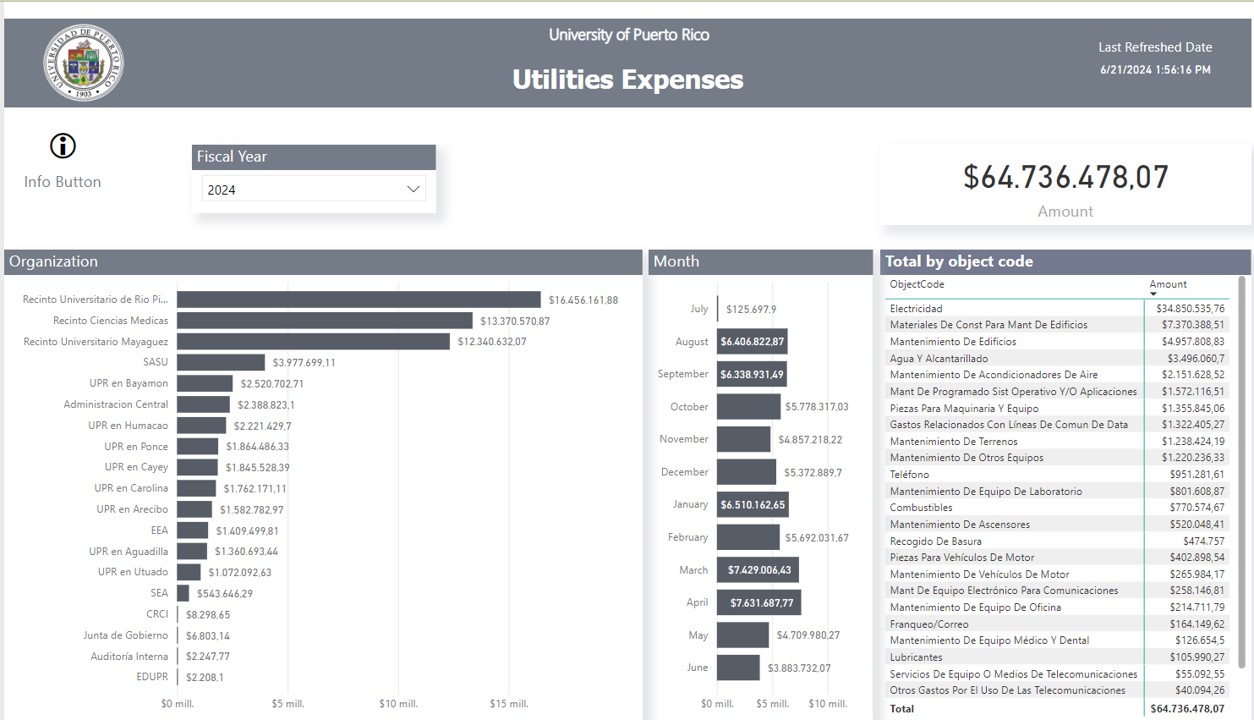Click the March bar in the Month chart

pyautogui.click(x=757, y=570)
